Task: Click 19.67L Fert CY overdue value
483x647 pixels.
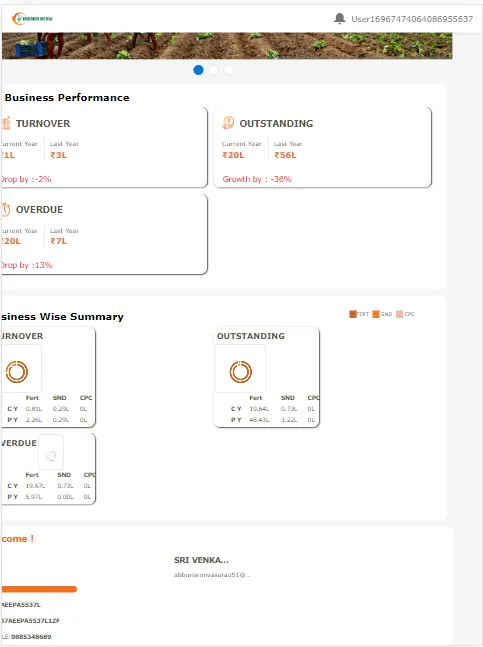Action: pos(35,486)
